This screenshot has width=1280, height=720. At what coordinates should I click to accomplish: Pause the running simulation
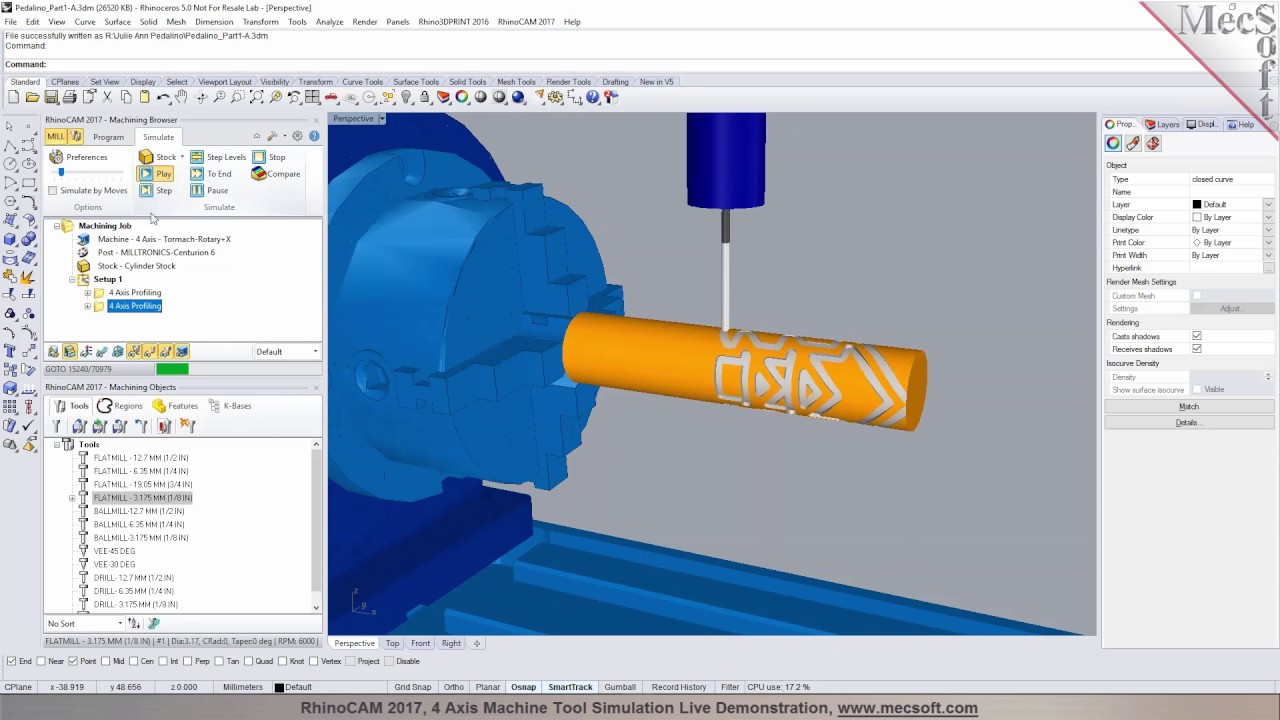(209, 190)
